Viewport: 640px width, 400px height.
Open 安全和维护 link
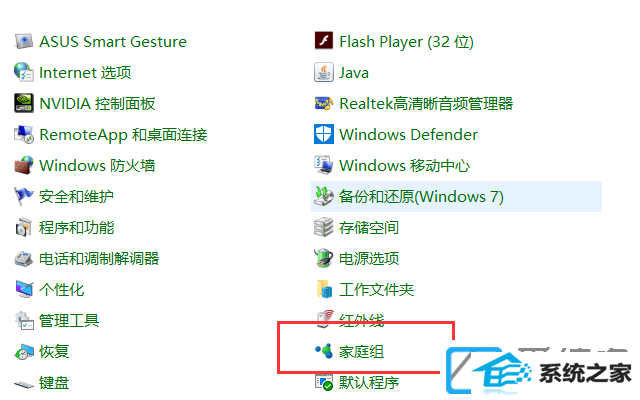coord(76,197)
